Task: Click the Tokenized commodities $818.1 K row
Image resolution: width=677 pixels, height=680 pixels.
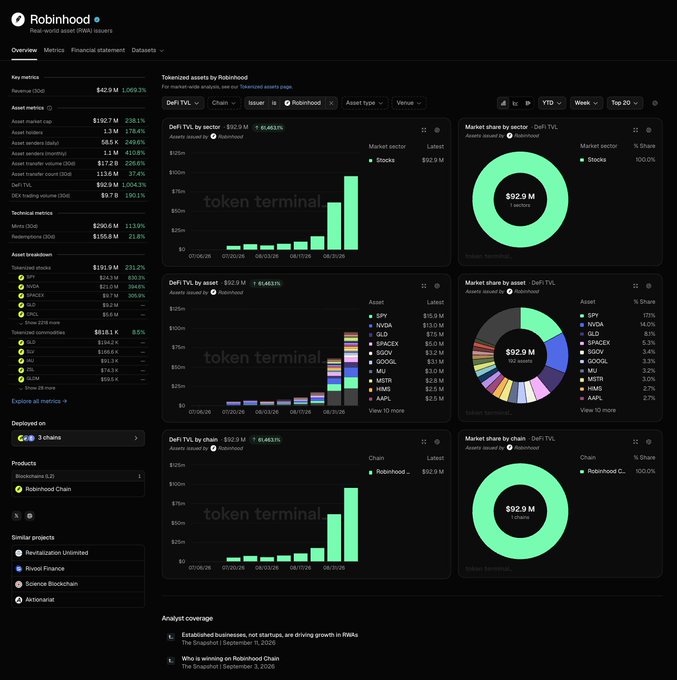Action: [x=78, y=333]
